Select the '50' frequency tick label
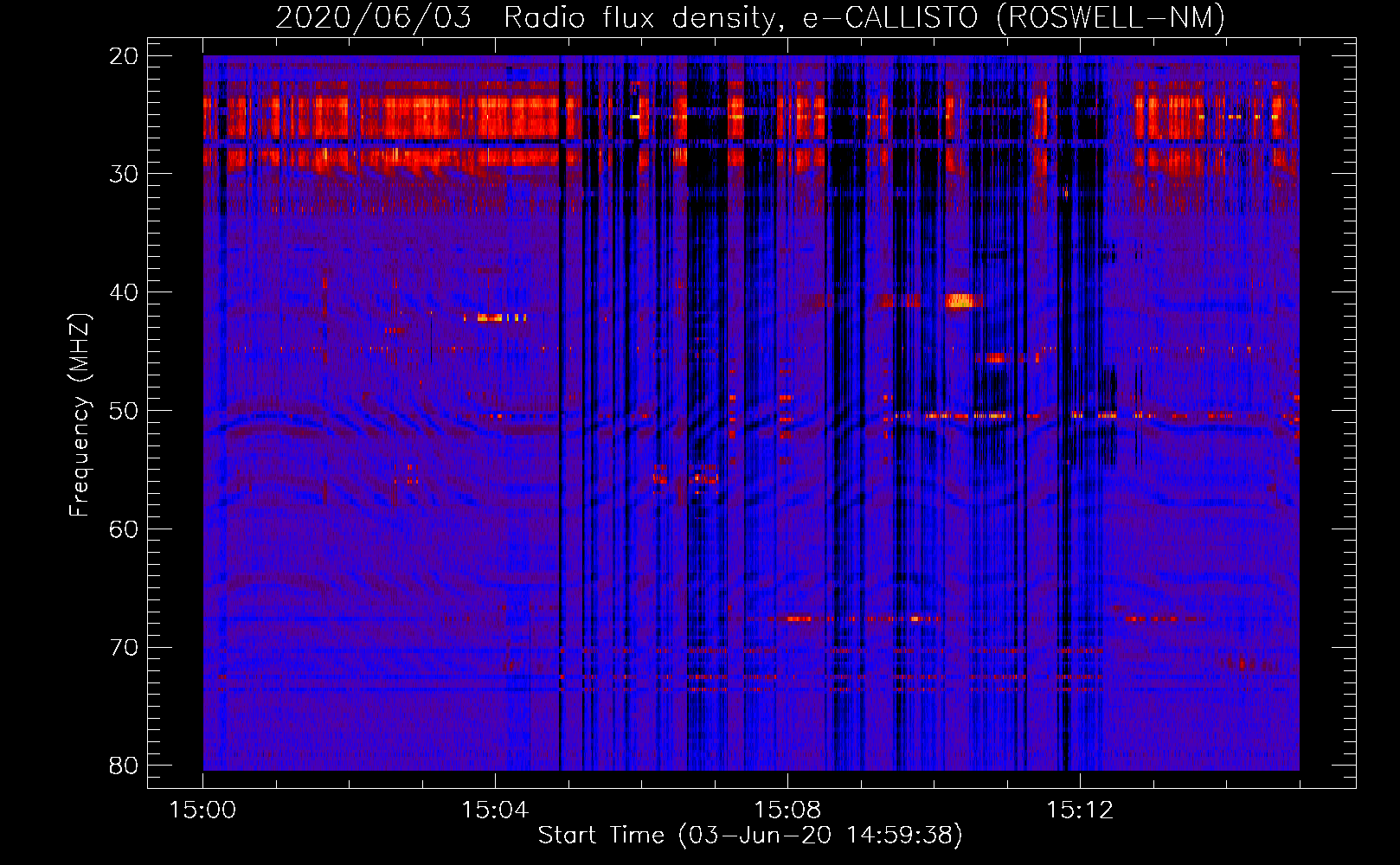This screenshot has width=1400, height=865. click(x=124, y=411)
